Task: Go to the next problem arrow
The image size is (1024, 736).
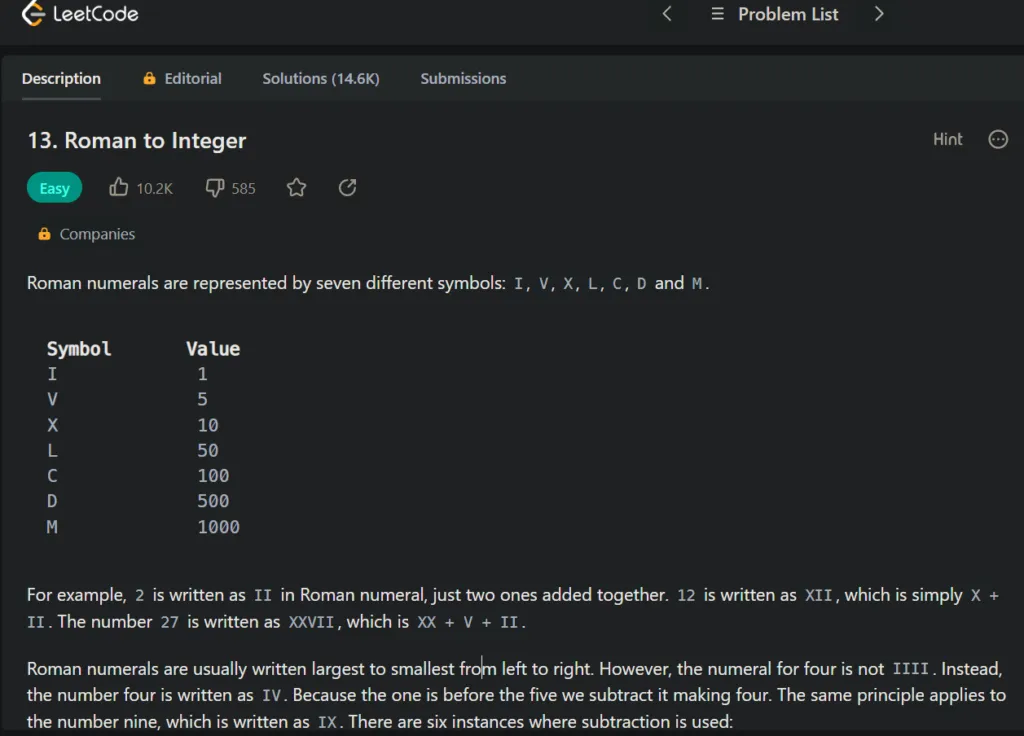Action: (879, 14)
